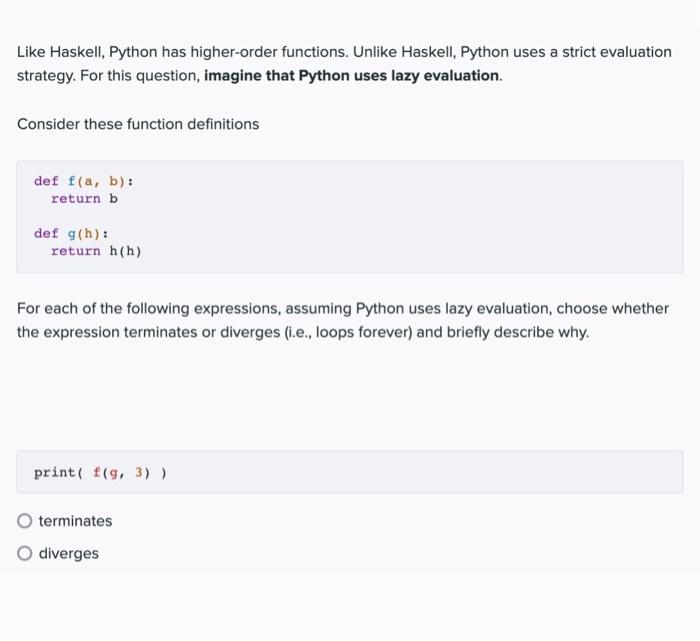Click the 'For each of the following expressions' paragraph
This screenshot has width=700, height=641.
pos(343,320)
